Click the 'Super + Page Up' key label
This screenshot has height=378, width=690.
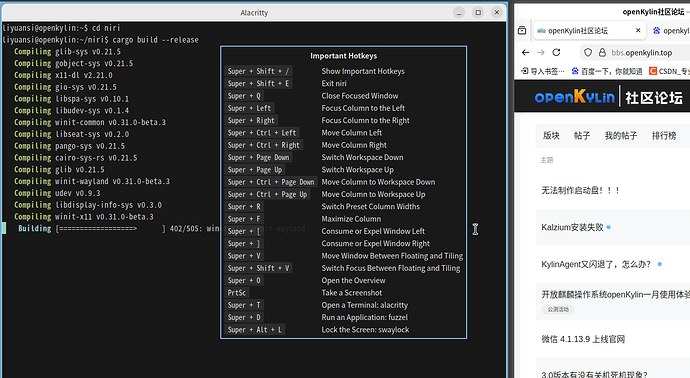[x=255, y=170]
